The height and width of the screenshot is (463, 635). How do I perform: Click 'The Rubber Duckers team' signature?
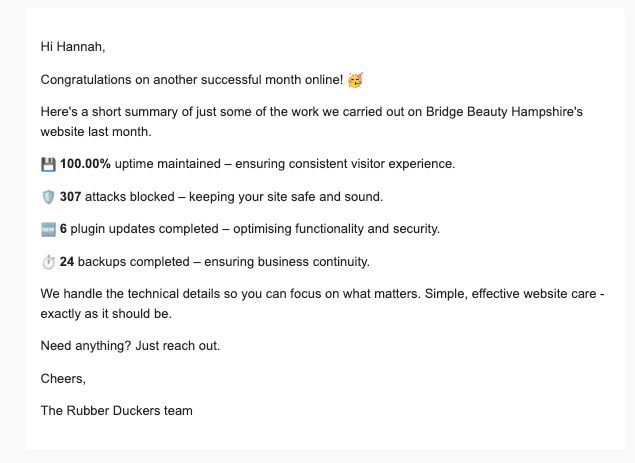tap(116, 410)
